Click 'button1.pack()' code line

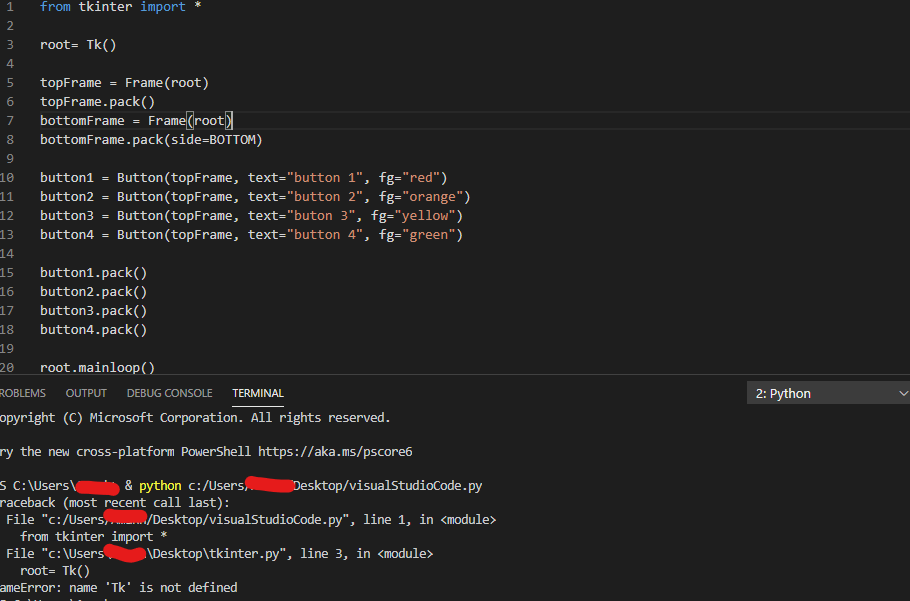(93, 273)
